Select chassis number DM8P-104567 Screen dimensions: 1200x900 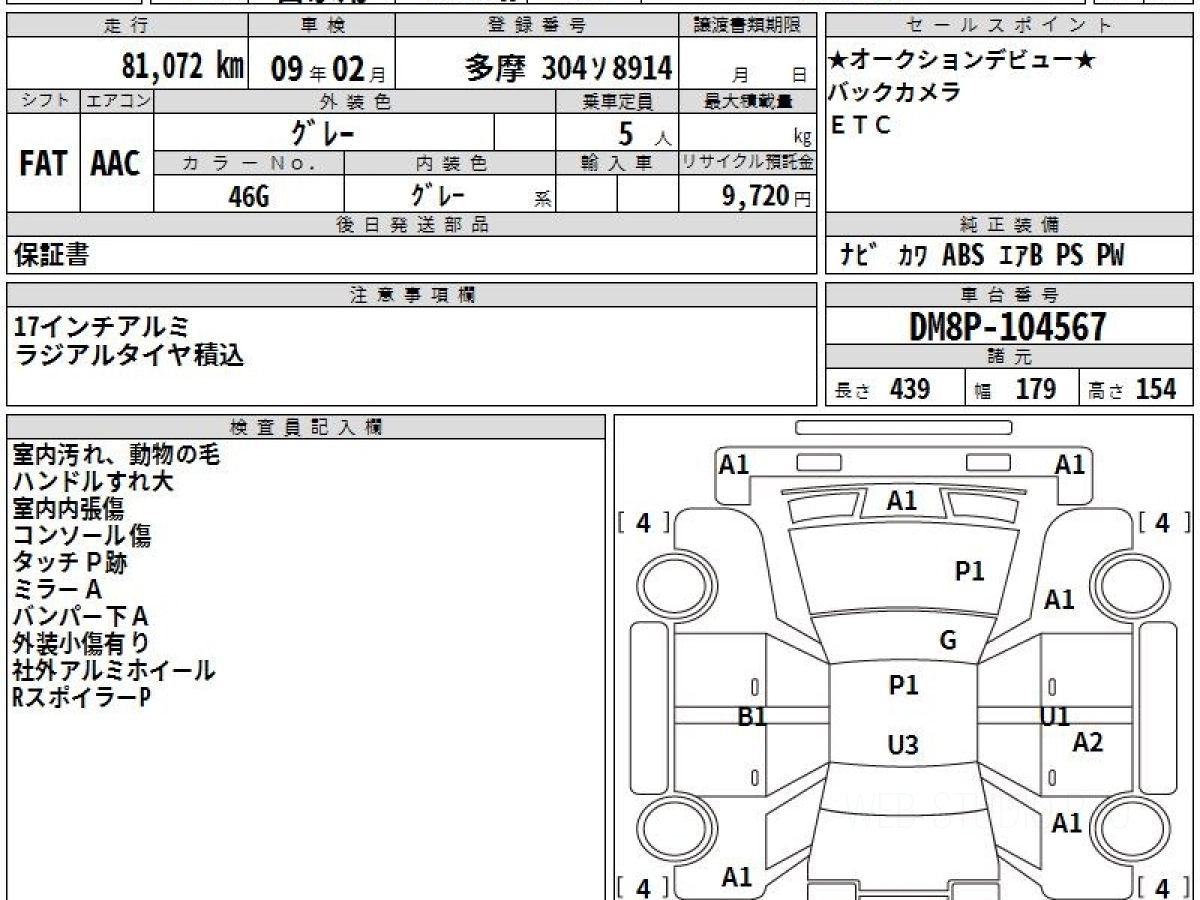1007,327
